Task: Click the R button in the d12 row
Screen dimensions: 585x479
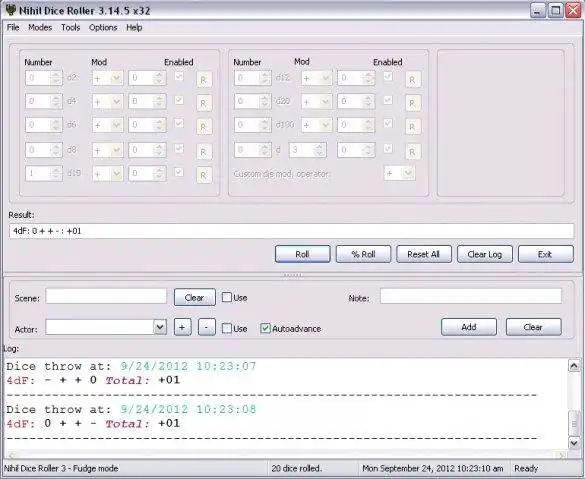Action: point(413,79)
